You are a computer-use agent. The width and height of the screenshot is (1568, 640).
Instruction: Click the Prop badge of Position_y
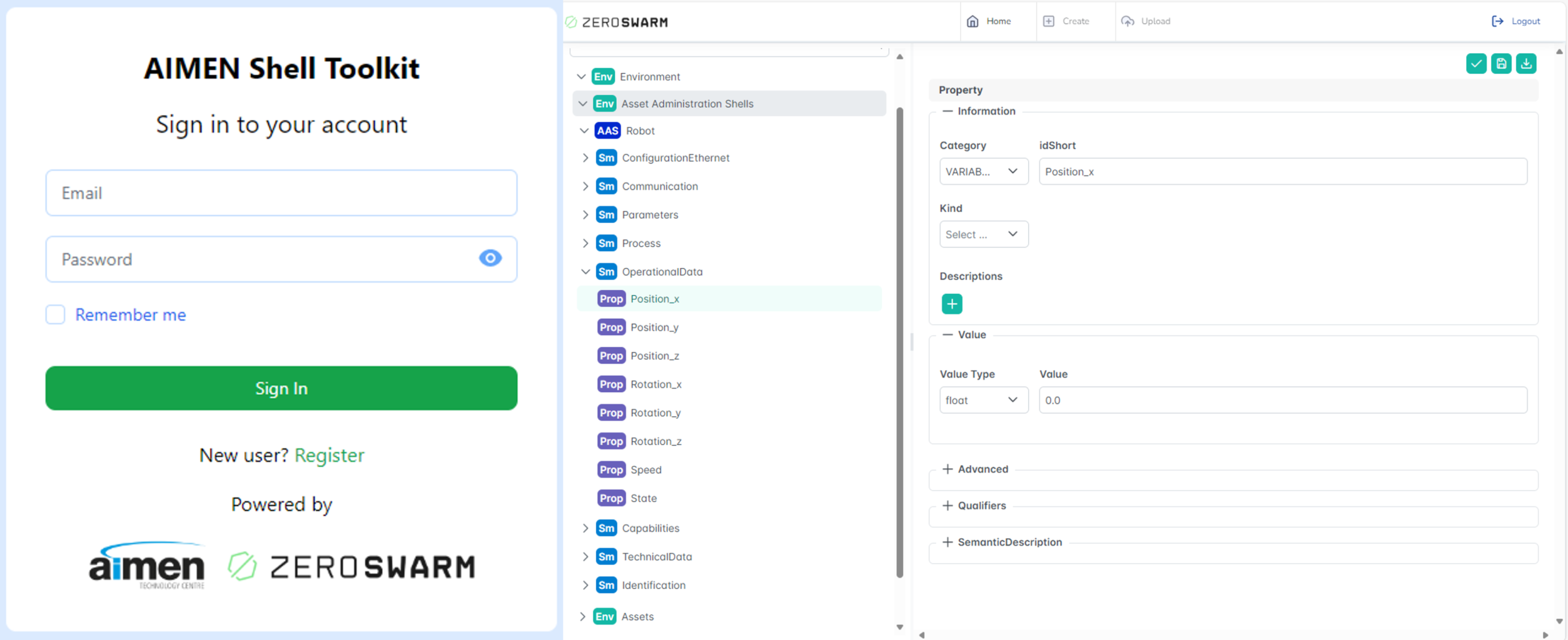click(611, 327)
